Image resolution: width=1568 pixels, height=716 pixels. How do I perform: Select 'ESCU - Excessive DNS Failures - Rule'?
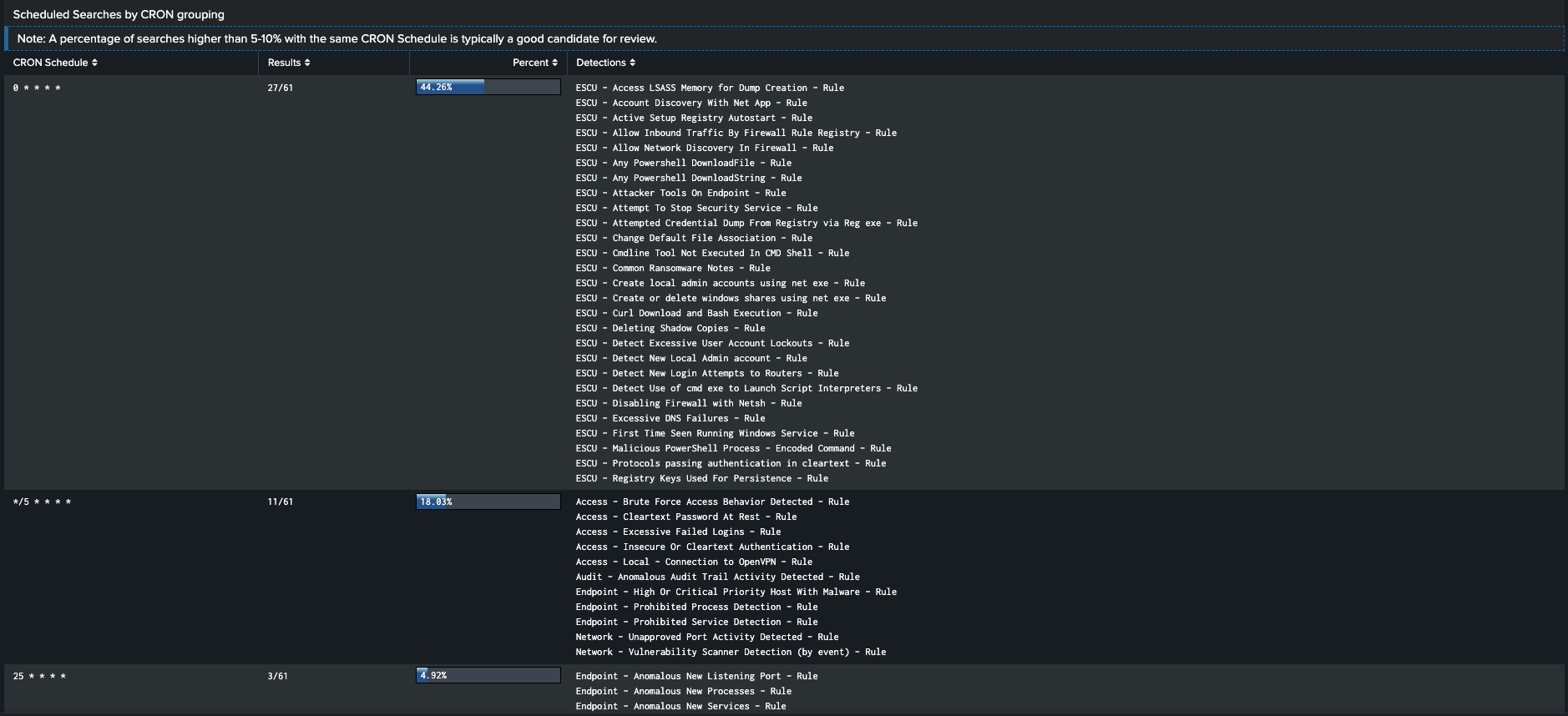coord(670,418)
